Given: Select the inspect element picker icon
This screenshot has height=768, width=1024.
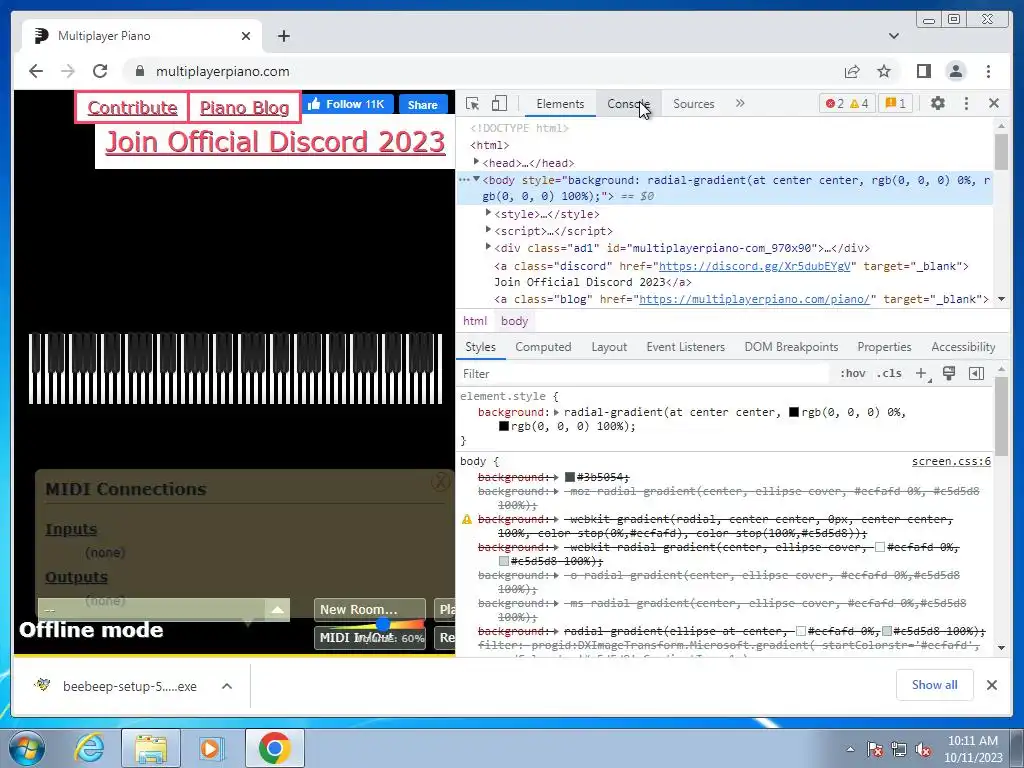Looking at the screenshot, I should 472,103.
